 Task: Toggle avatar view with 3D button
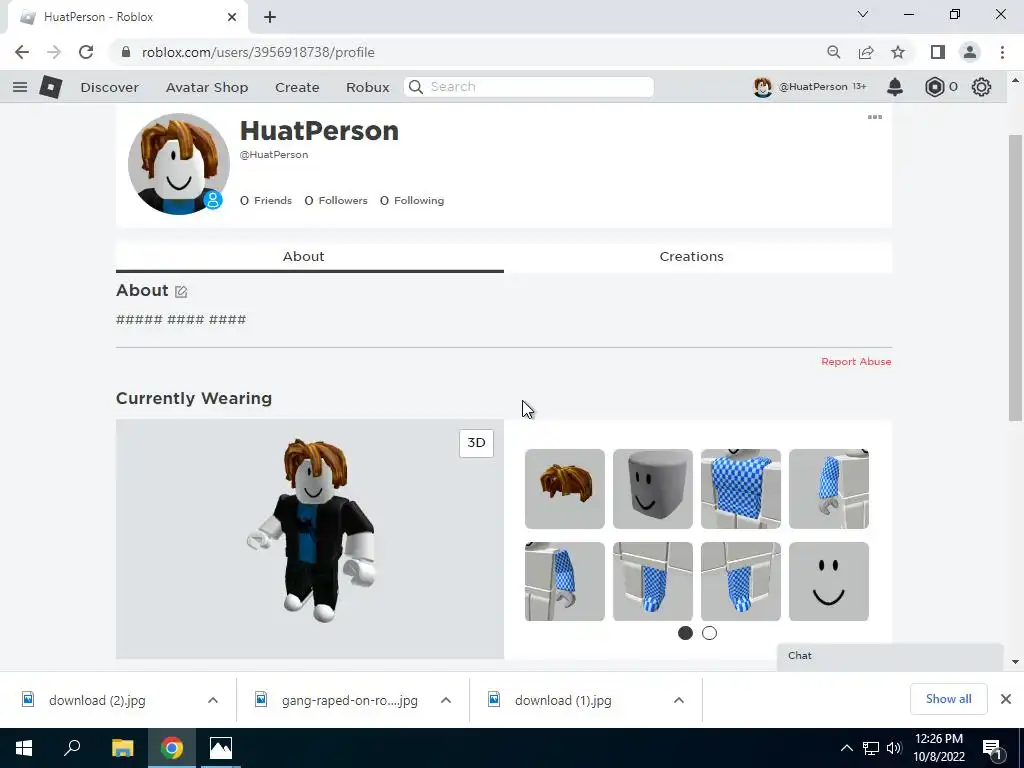tap(476, 443)
